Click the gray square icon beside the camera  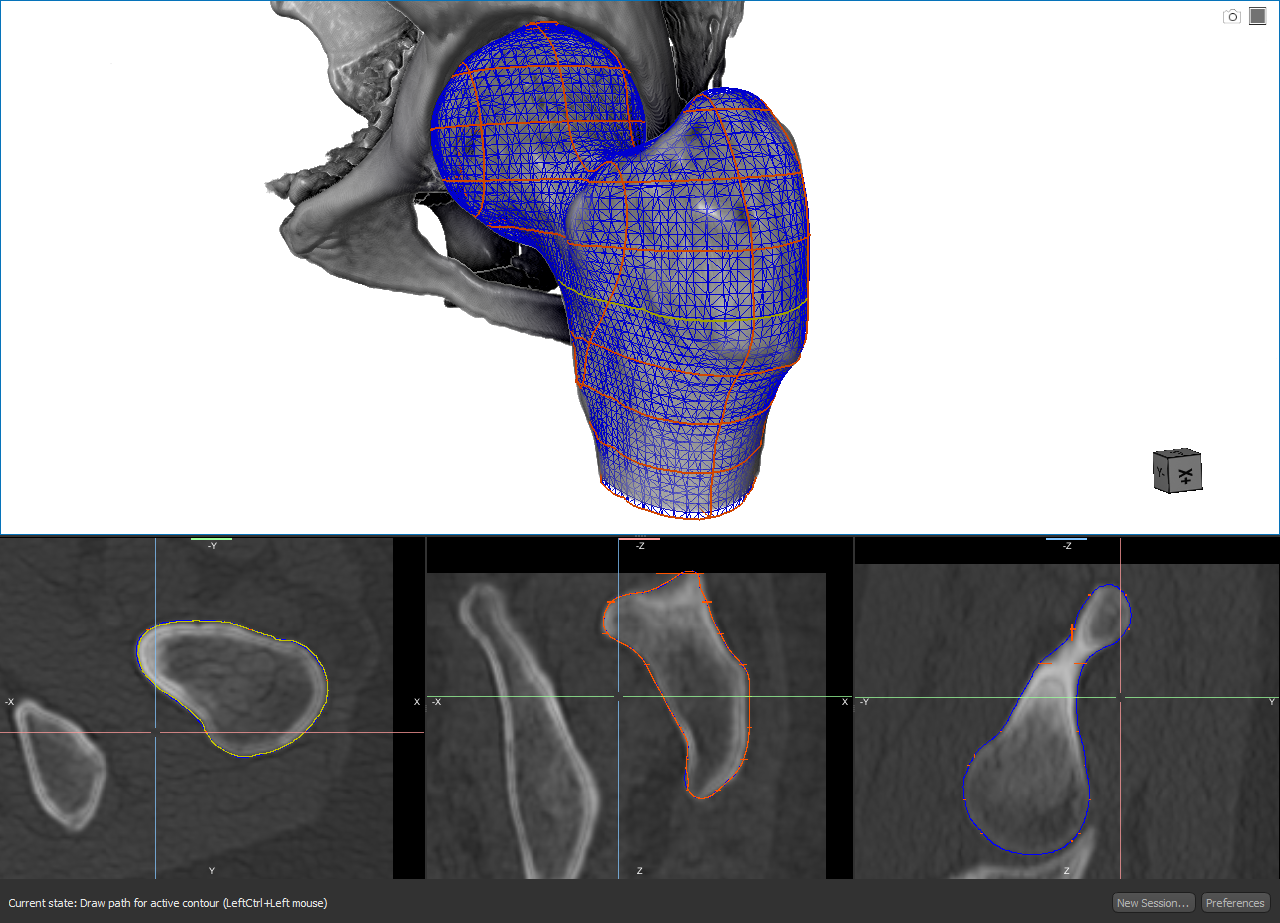point(1257,15)
